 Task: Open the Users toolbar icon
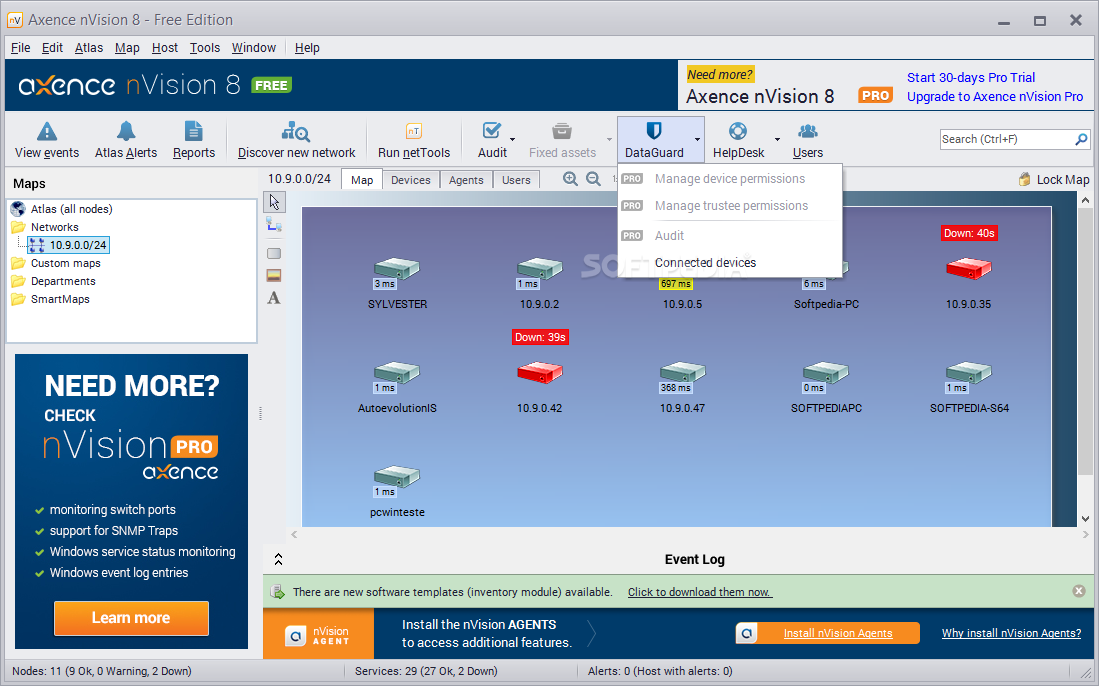[x=807, y=139]
